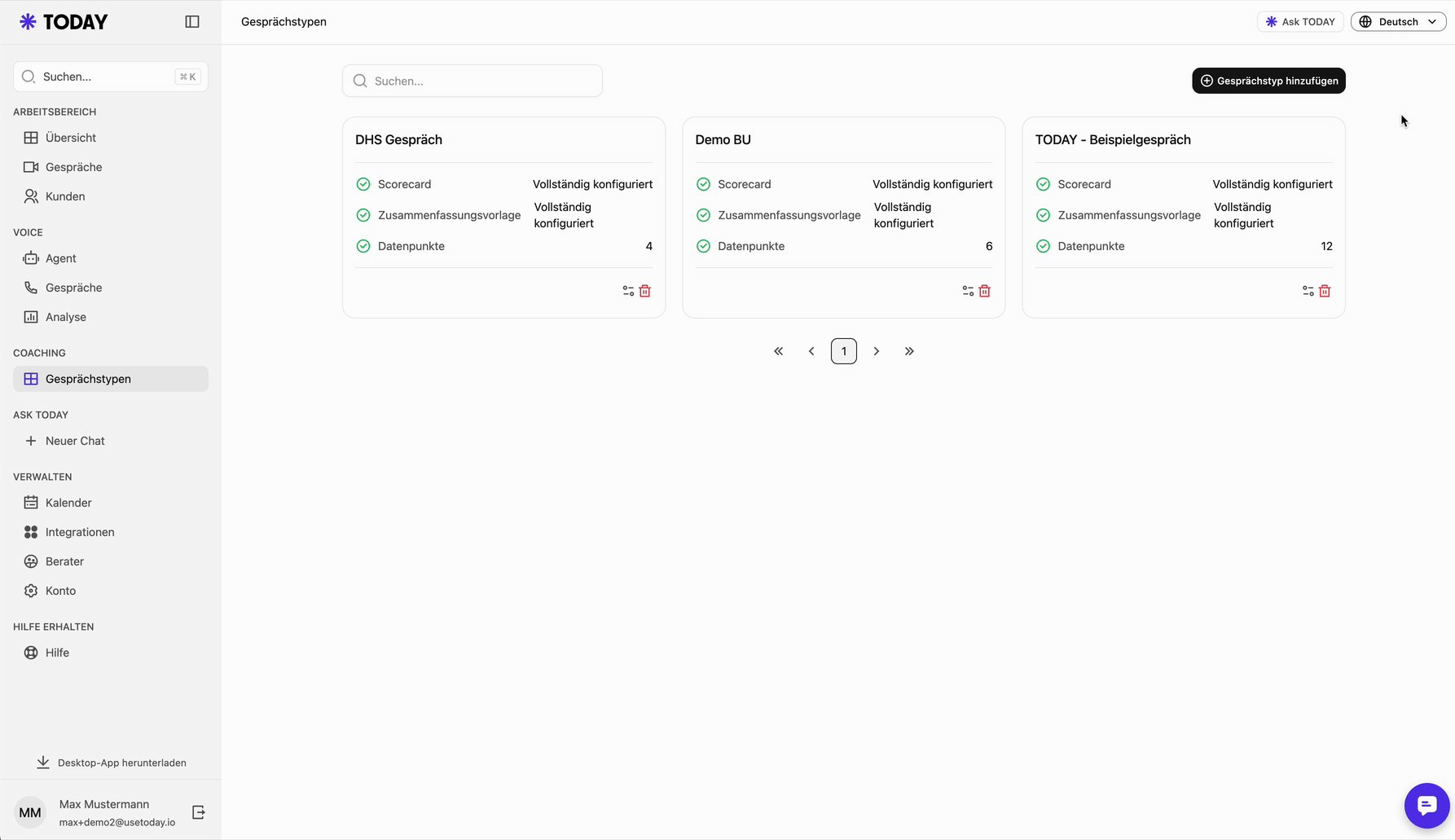Click Datenpunkte value 6
The width and height of the screenshot is (1455, 840).
tap(989, 246)
